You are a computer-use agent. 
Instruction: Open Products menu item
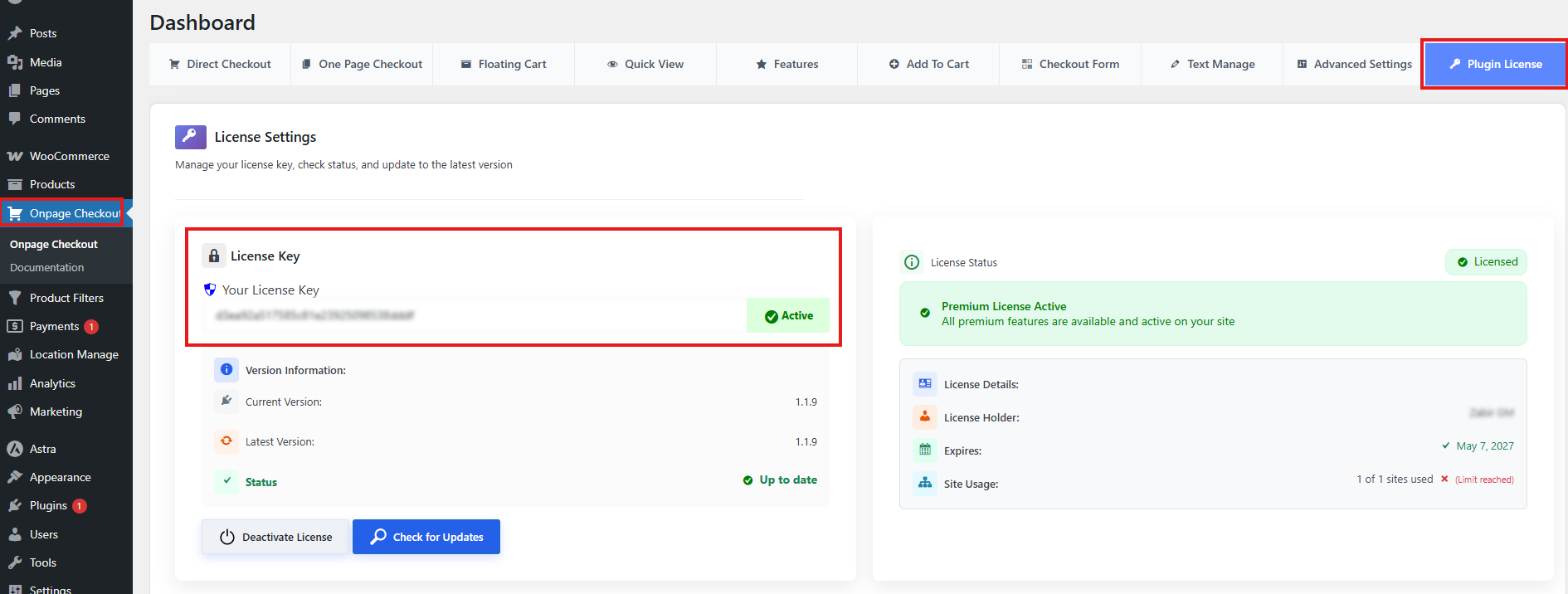pyautogui.click(x=66, y=184)
